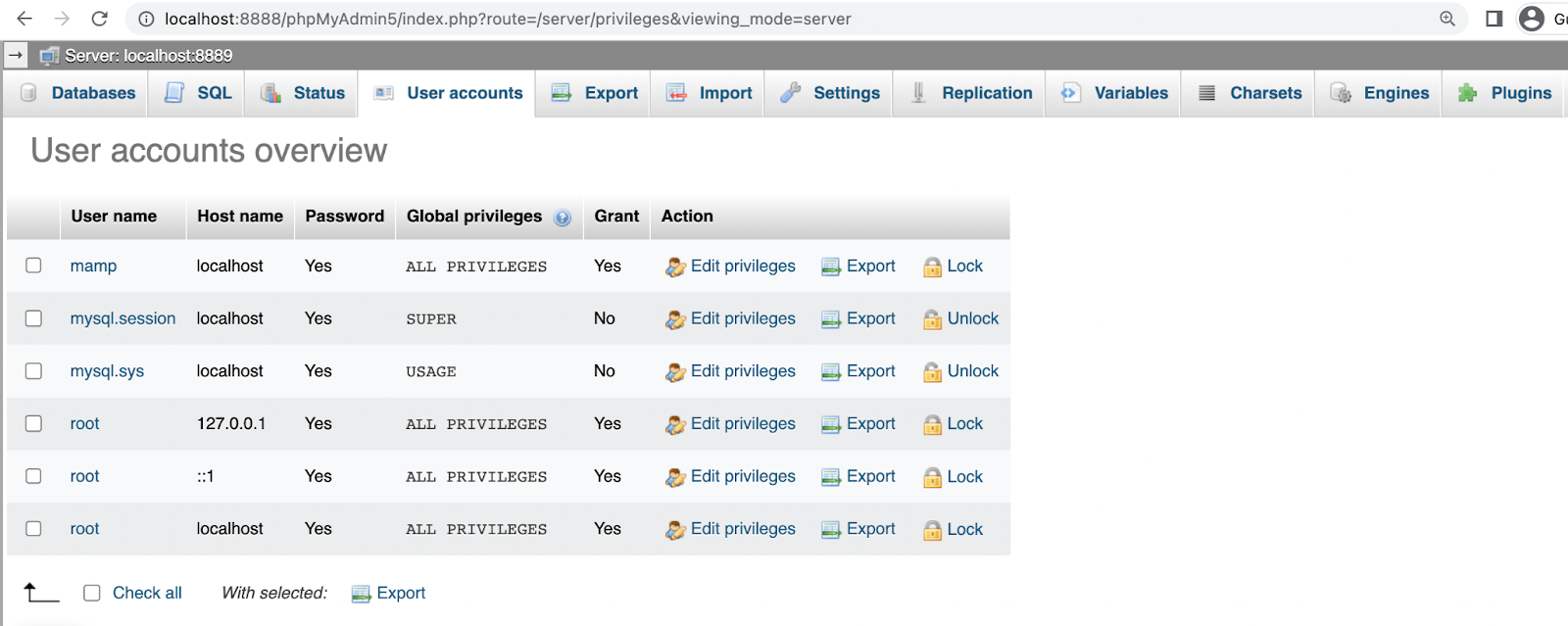
Task: Click the Check all label
Action: click(x=147, y=593)
